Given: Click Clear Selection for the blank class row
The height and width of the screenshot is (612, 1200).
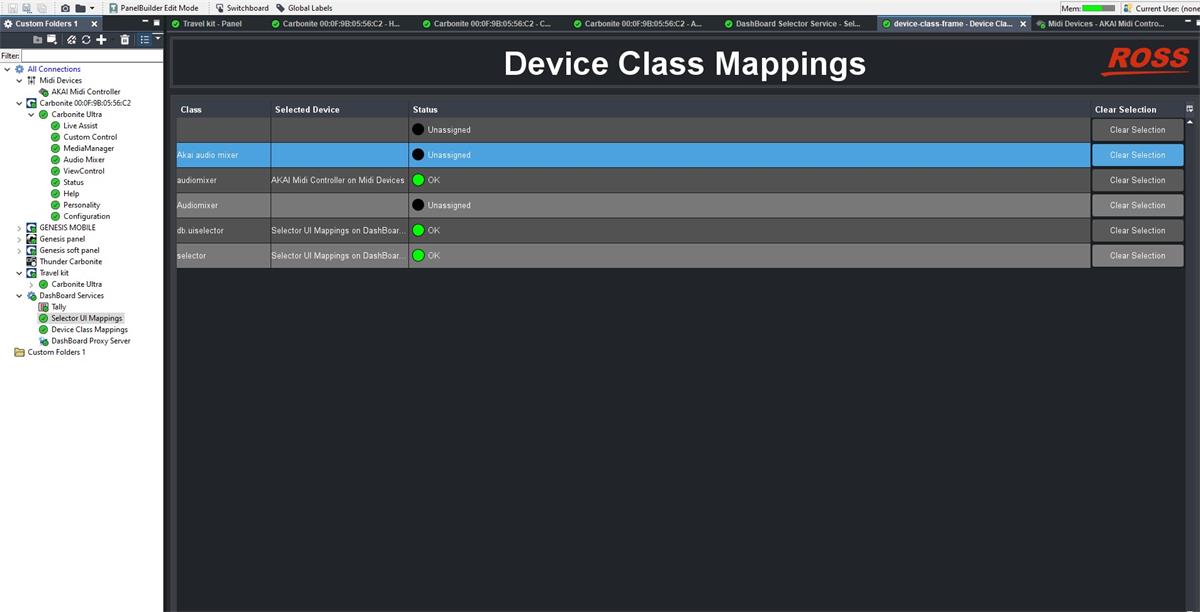Looking at the screenshot, I should click(x=1137, y=130).
